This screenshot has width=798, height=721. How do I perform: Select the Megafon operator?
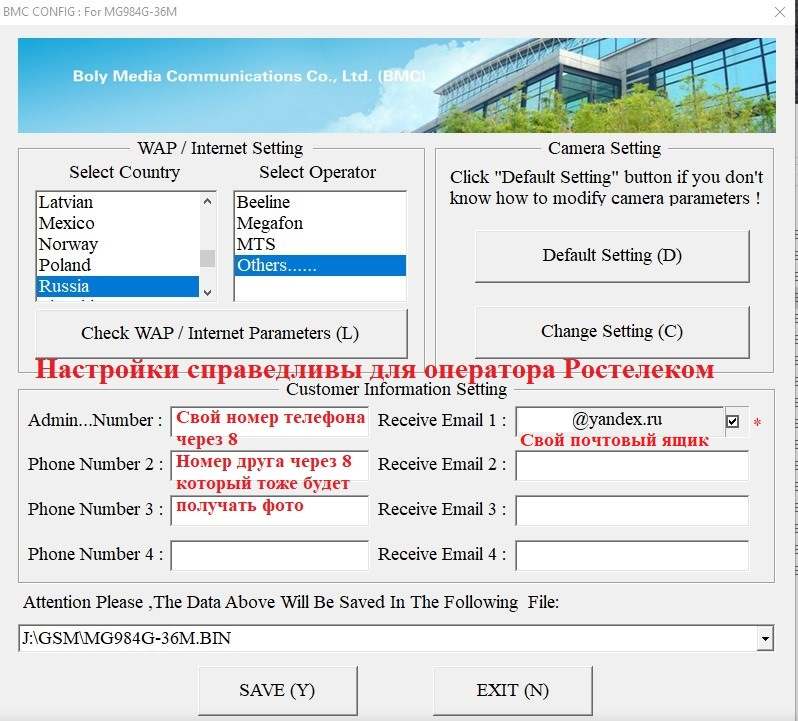(320, 223)
